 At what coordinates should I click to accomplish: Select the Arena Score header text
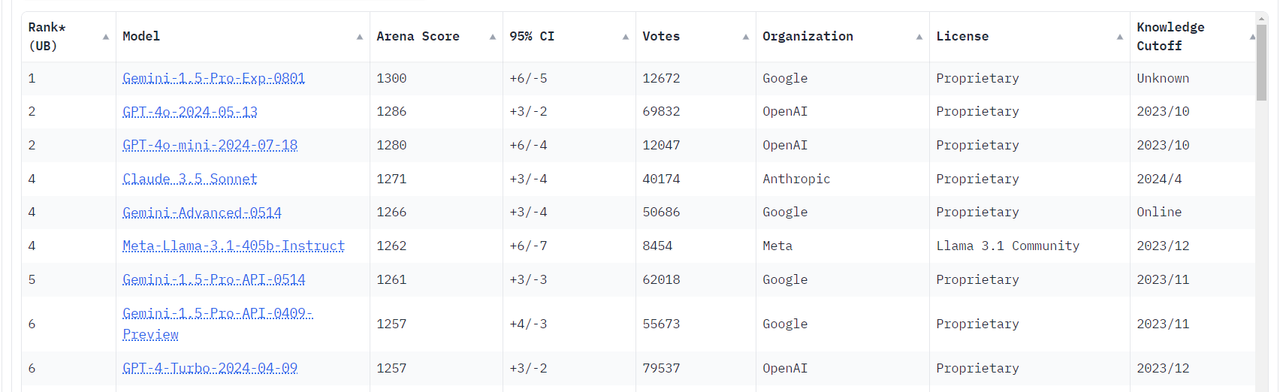418,36
